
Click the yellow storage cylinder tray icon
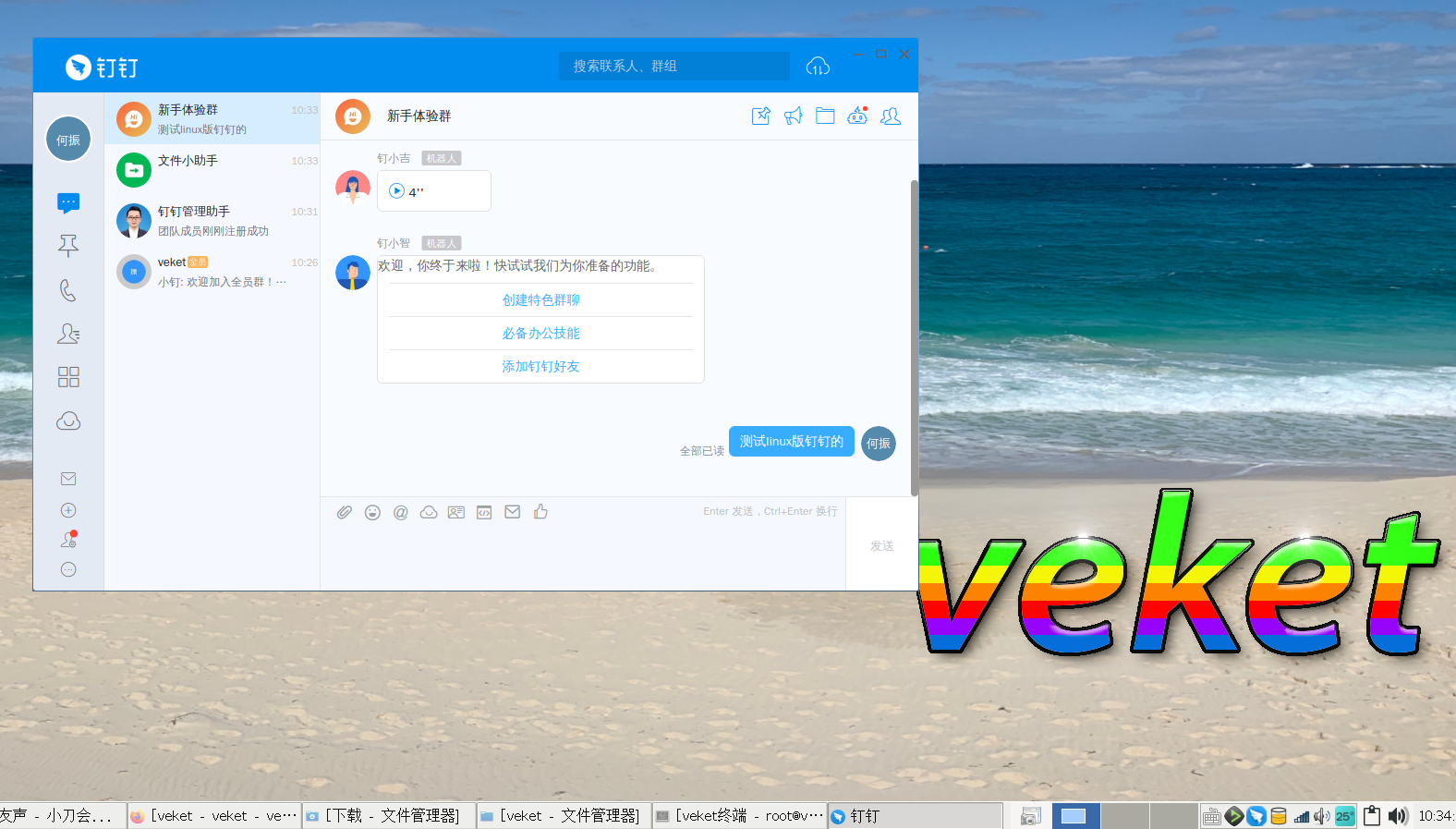1279,816
